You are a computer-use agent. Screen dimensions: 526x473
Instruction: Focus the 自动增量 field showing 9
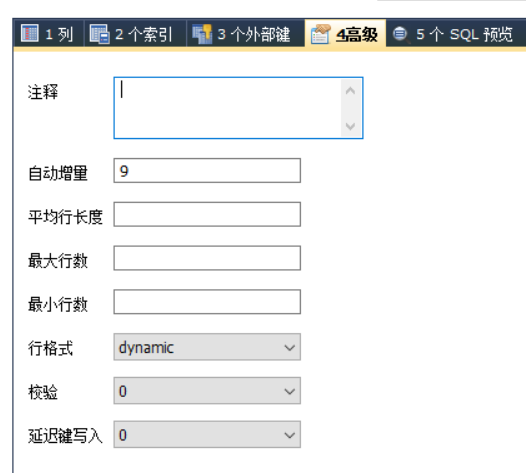207,171
